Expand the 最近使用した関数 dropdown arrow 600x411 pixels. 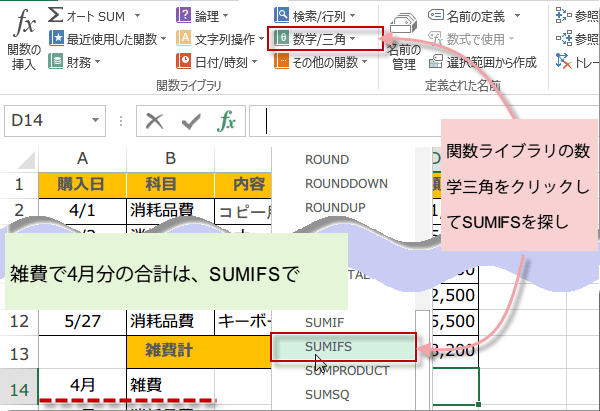pos(163,39)
